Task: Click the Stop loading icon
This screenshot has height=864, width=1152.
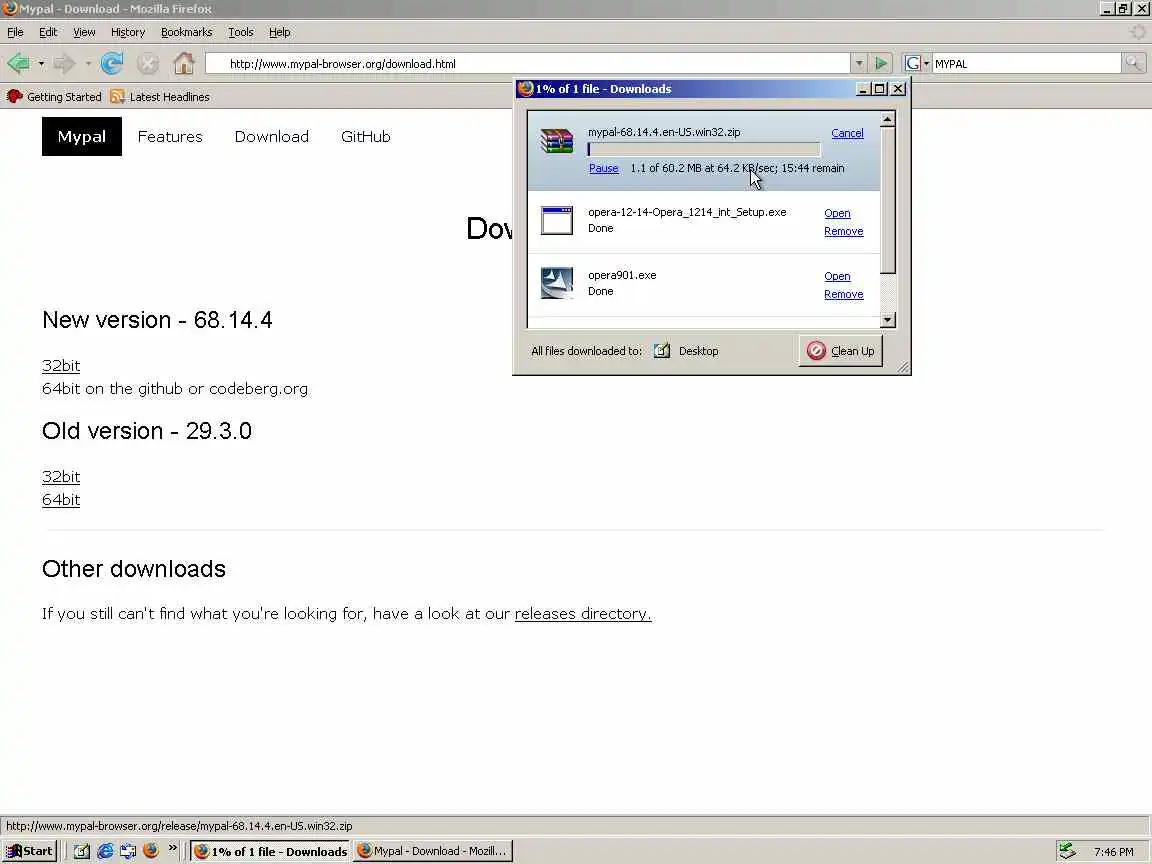Action: pyautogui.click(x=148, y=64)
